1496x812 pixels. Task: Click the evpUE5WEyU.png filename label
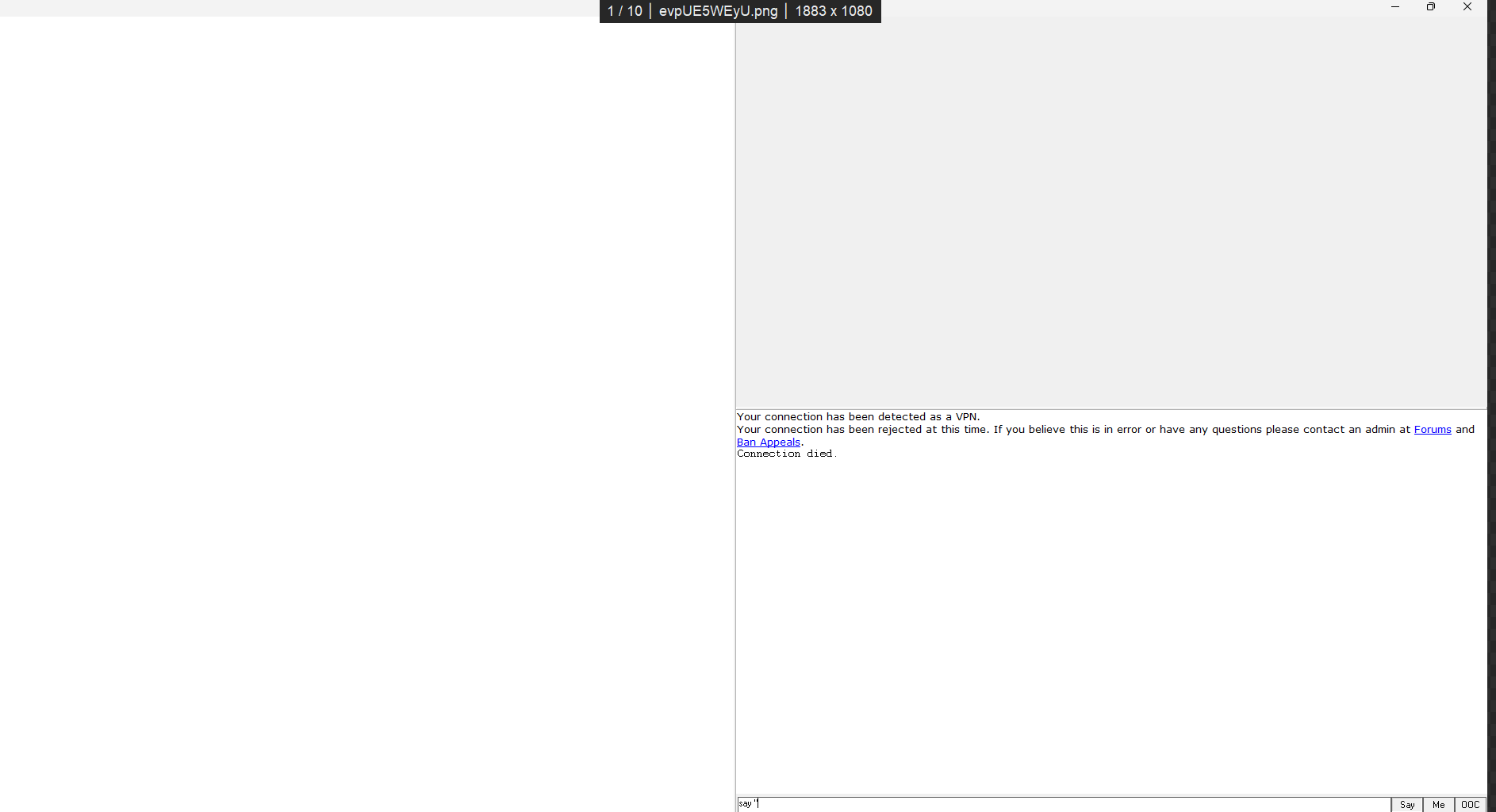point(718,11)
